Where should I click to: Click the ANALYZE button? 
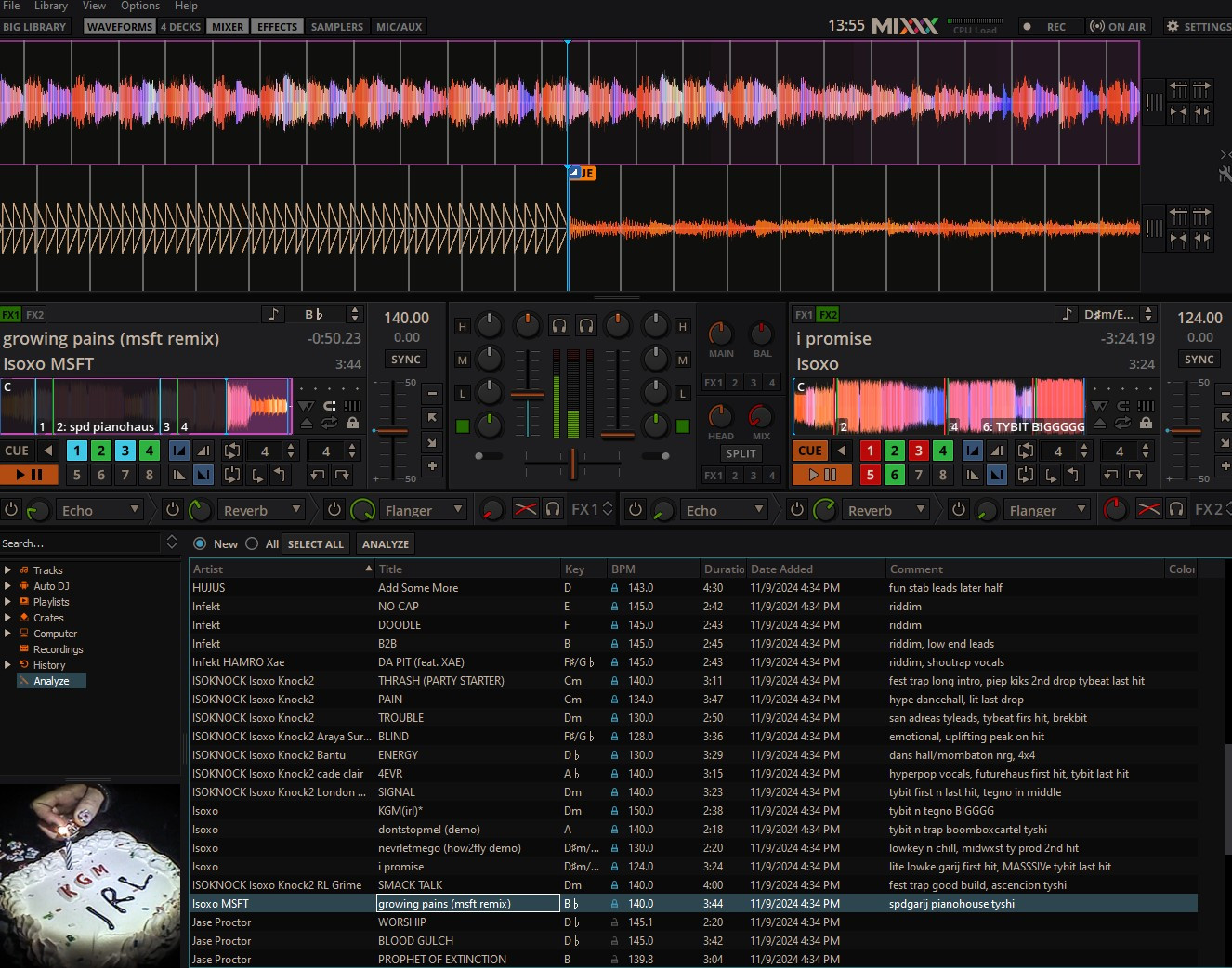coord(386,544)
